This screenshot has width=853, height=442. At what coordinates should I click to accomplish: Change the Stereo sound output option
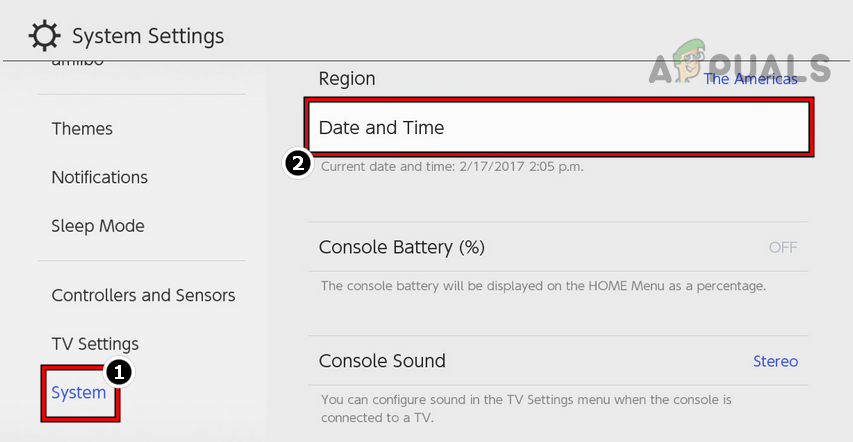tap(775, 361)
